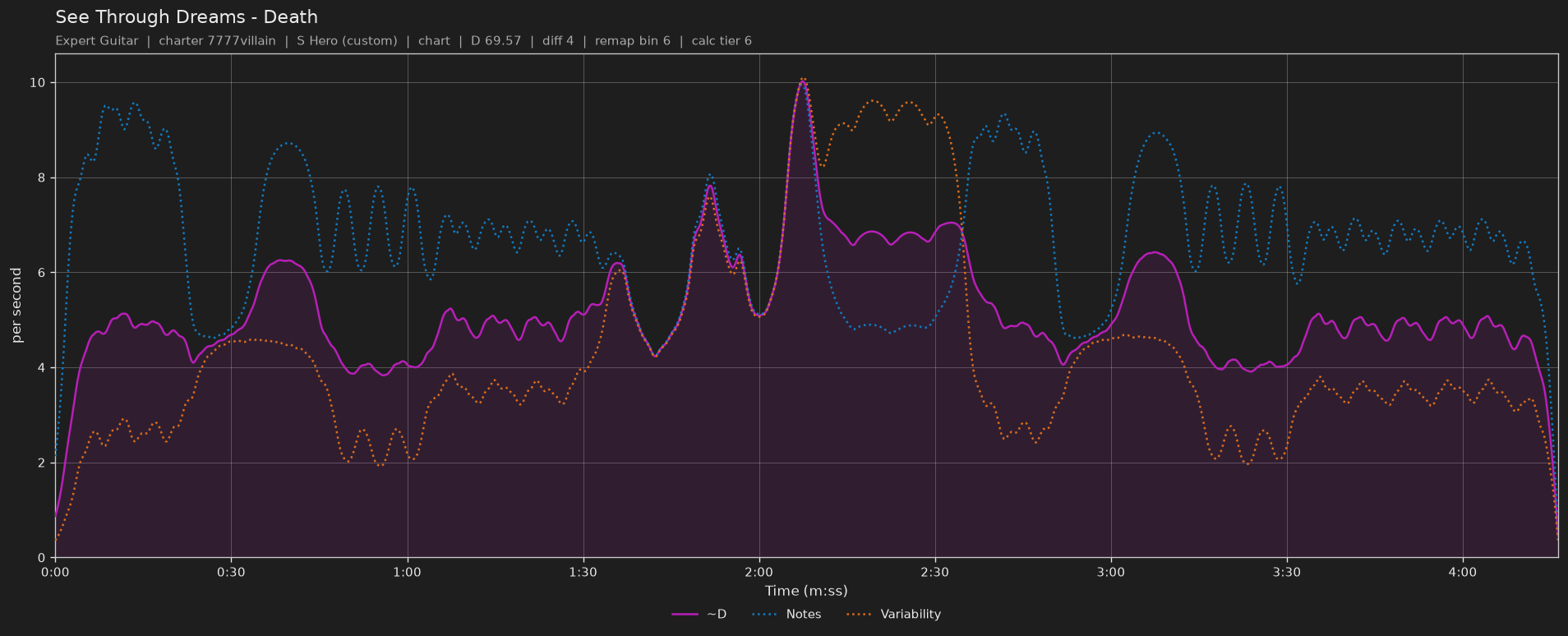Viewport: 1568px width, 636px height.
Task: Click 'Expert Guitar' in the subtitle
Action: coord(97,41)
